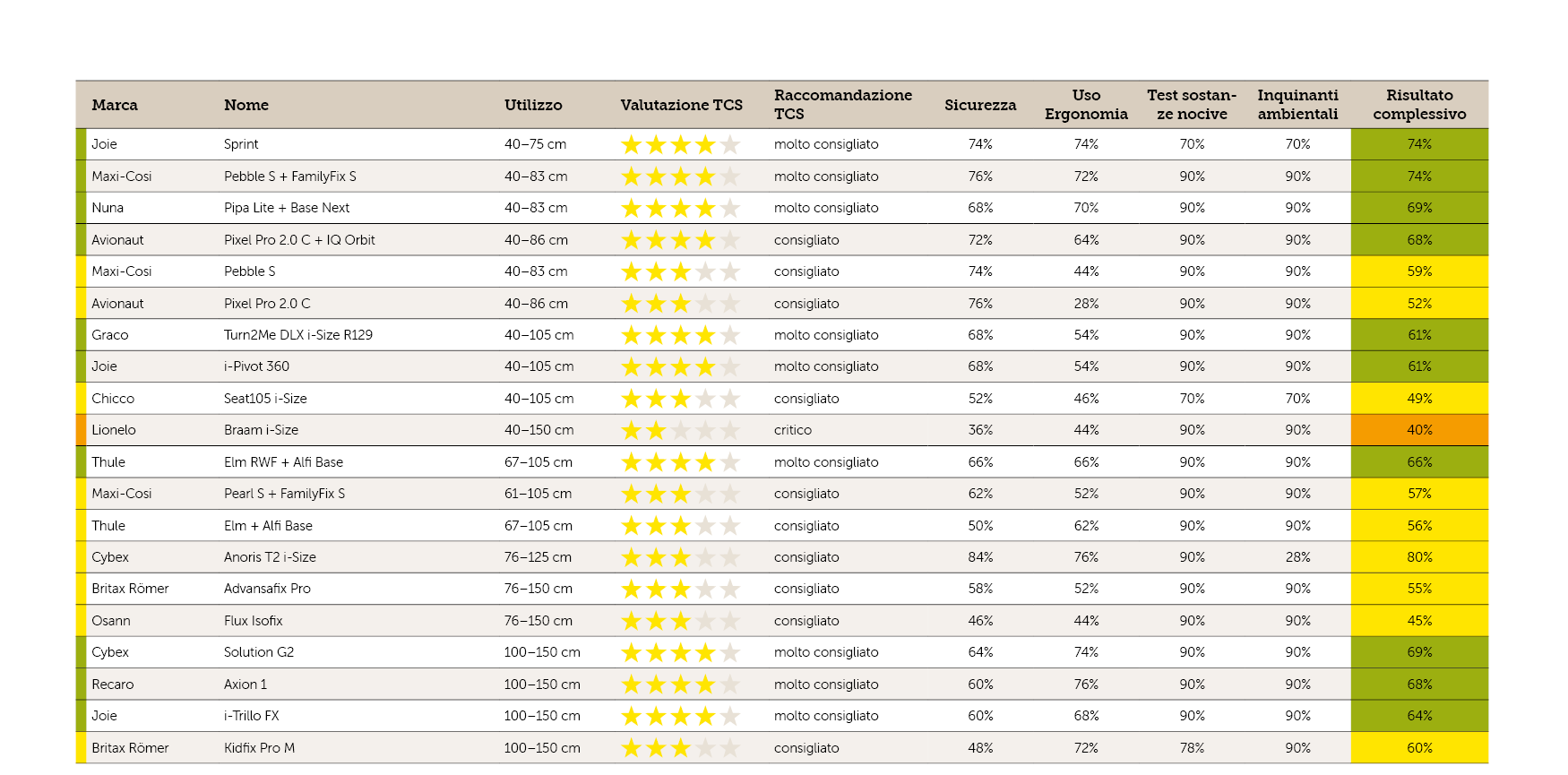Viewport: 1568px width, 775px height.
Task: Click the name i-Trillo FX
Action: (x=252, y=716)
